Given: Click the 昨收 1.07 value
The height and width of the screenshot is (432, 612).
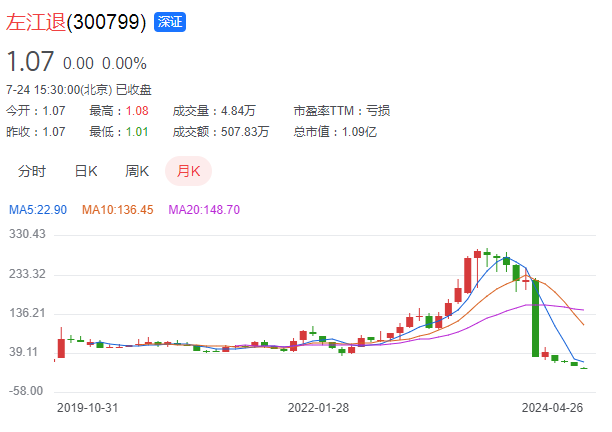Looking at the screenshot, I should coord(54,132).
